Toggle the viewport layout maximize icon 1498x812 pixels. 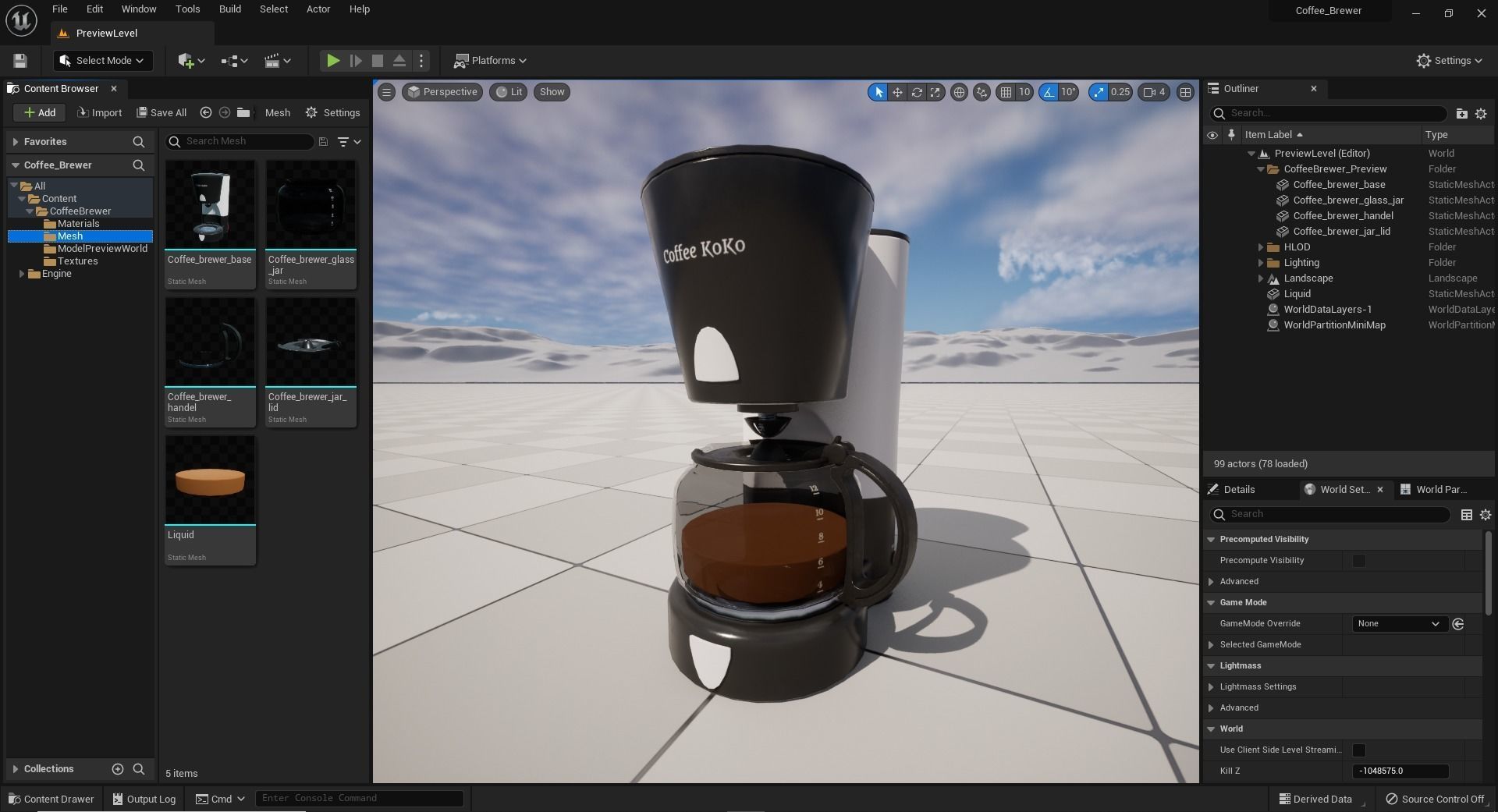tap(1185, 92)
